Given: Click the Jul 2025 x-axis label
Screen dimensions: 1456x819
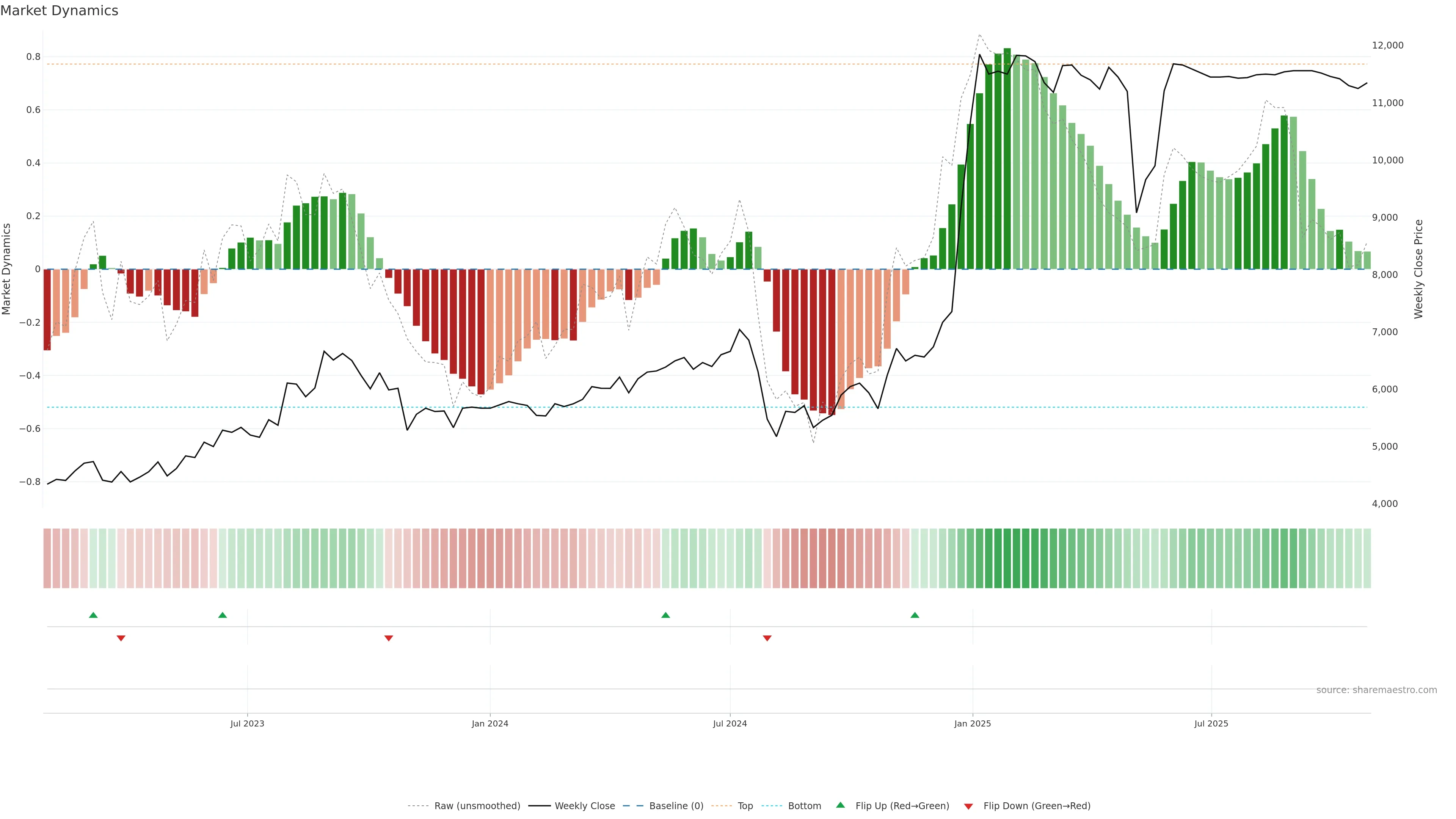Looking at the screenshot, I should [x=1211, y=723].
